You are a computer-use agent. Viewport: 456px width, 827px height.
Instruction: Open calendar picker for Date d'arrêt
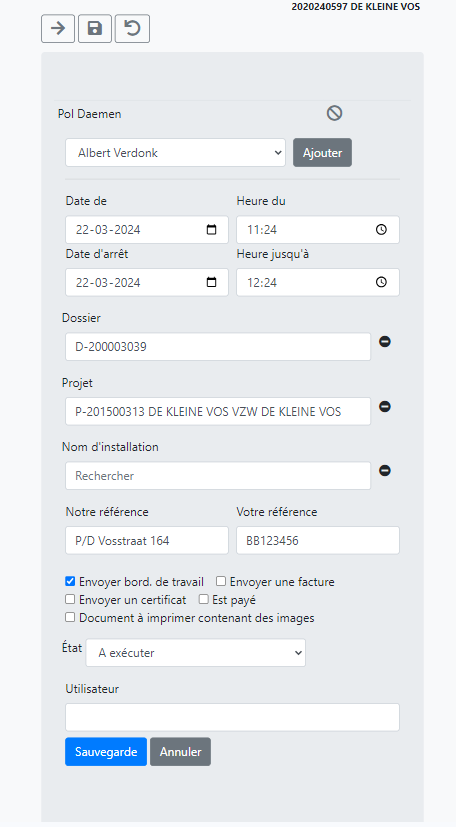pos(211,282)
